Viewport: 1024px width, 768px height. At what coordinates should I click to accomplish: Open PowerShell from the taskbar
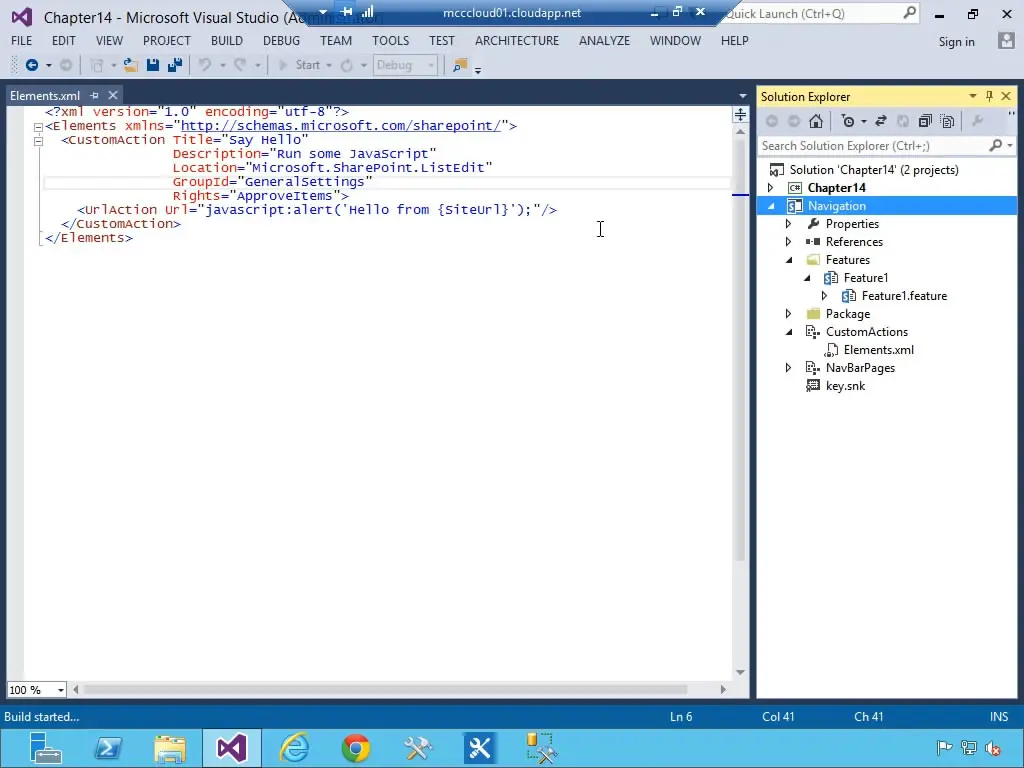(108, 748)
